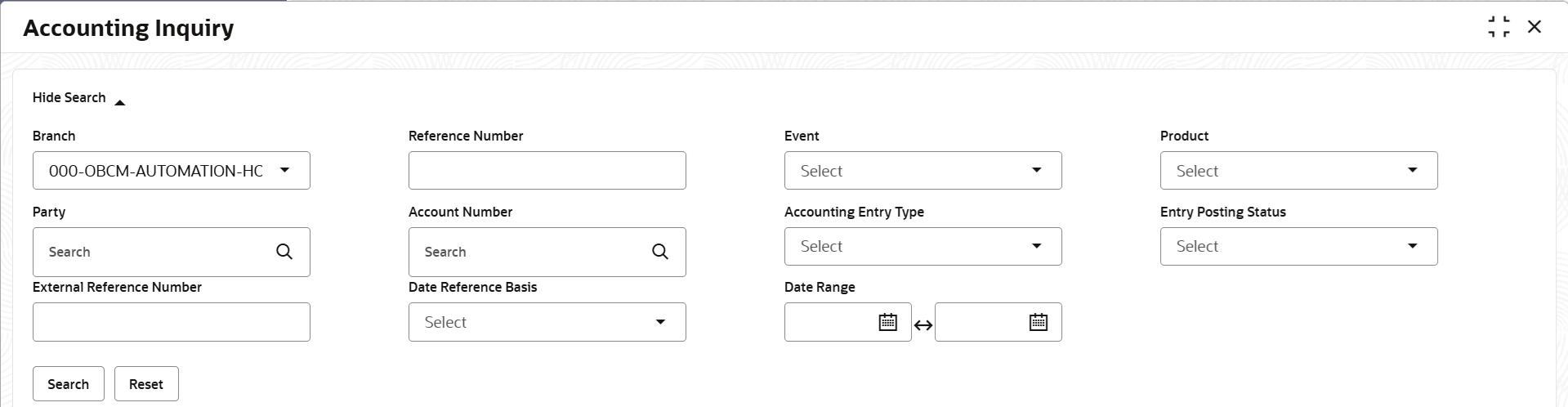
Task: Click the Reset button
Action: [146, 384]
